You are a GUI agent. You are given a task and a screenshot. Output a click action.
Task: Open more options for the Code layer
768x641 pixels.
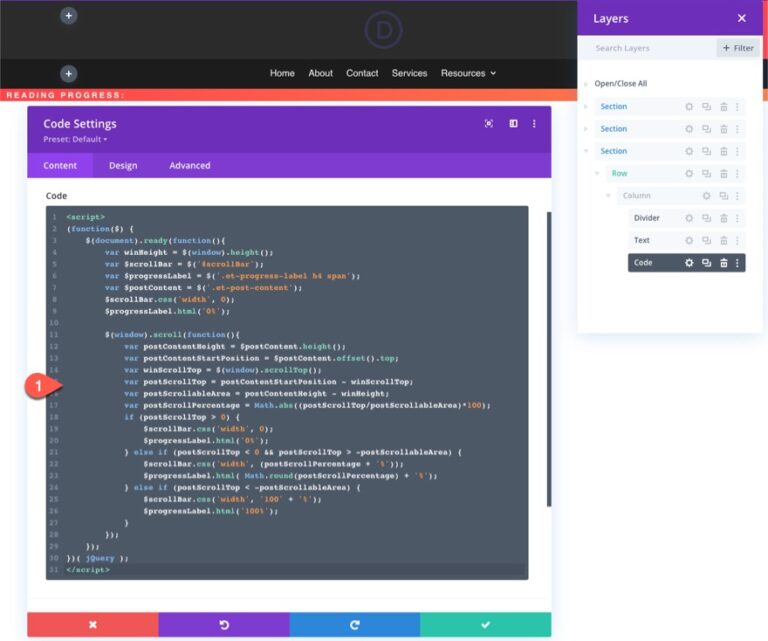[x=738, y=263]
